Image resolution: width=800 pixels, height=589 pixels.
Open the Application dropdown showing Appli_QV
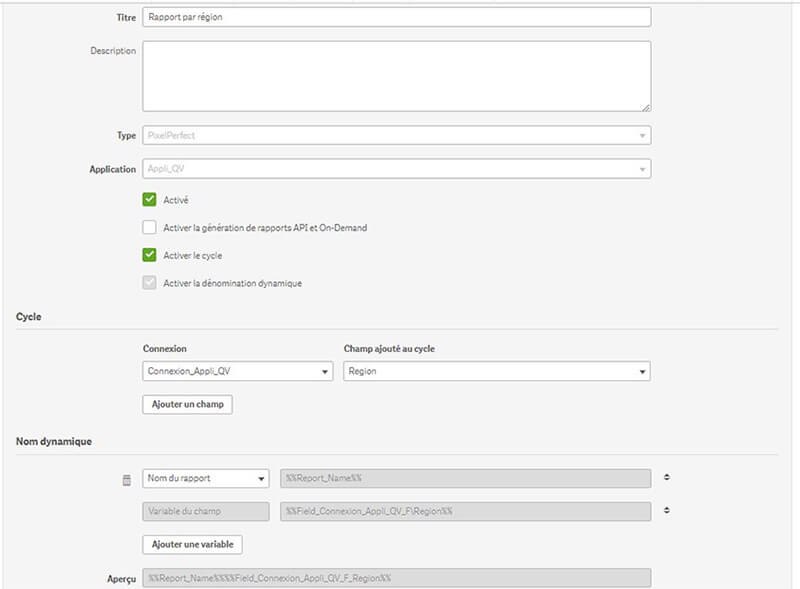click(645, 167)
